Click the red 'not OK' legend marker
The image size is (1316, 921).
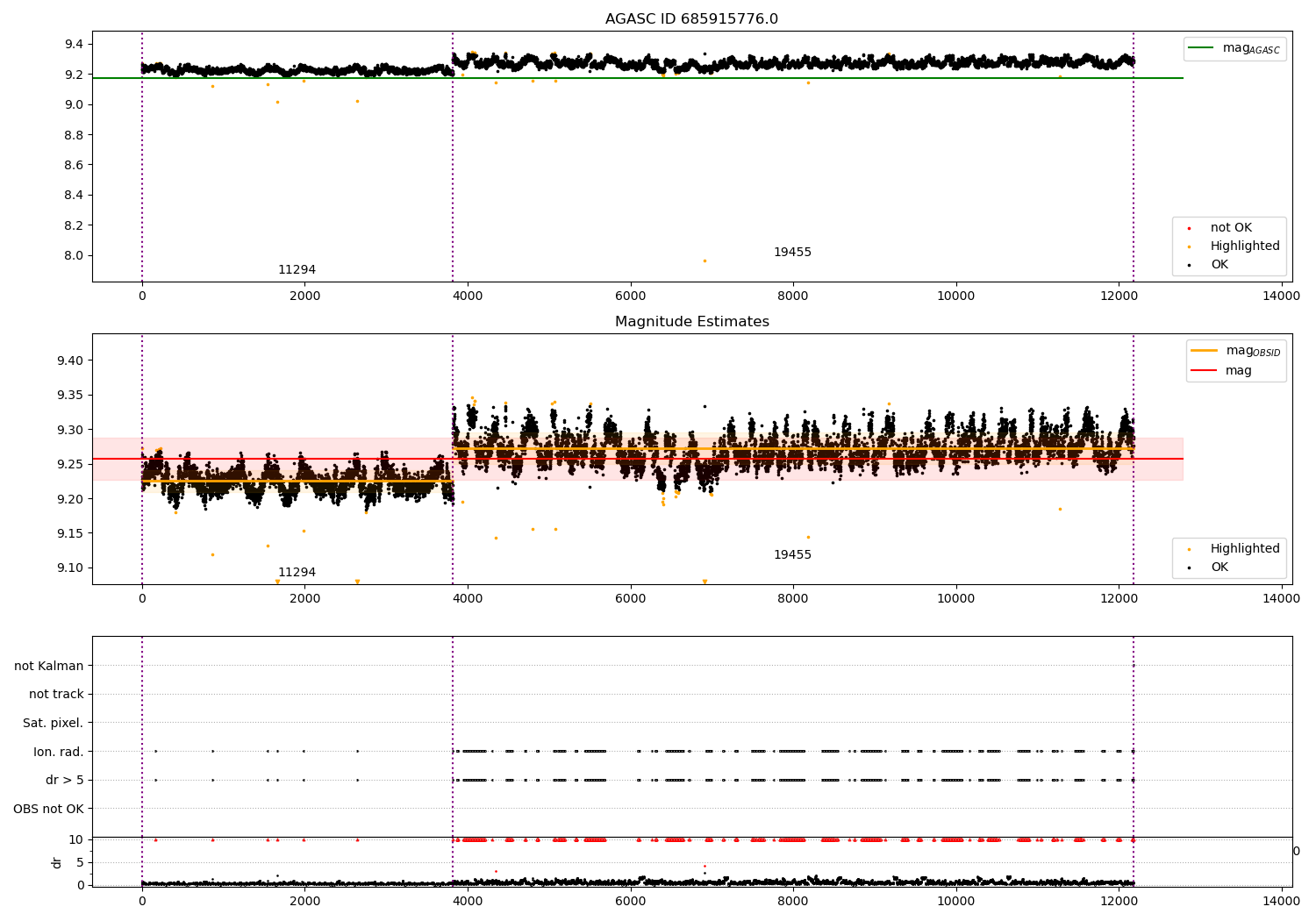pos(1189,228)
